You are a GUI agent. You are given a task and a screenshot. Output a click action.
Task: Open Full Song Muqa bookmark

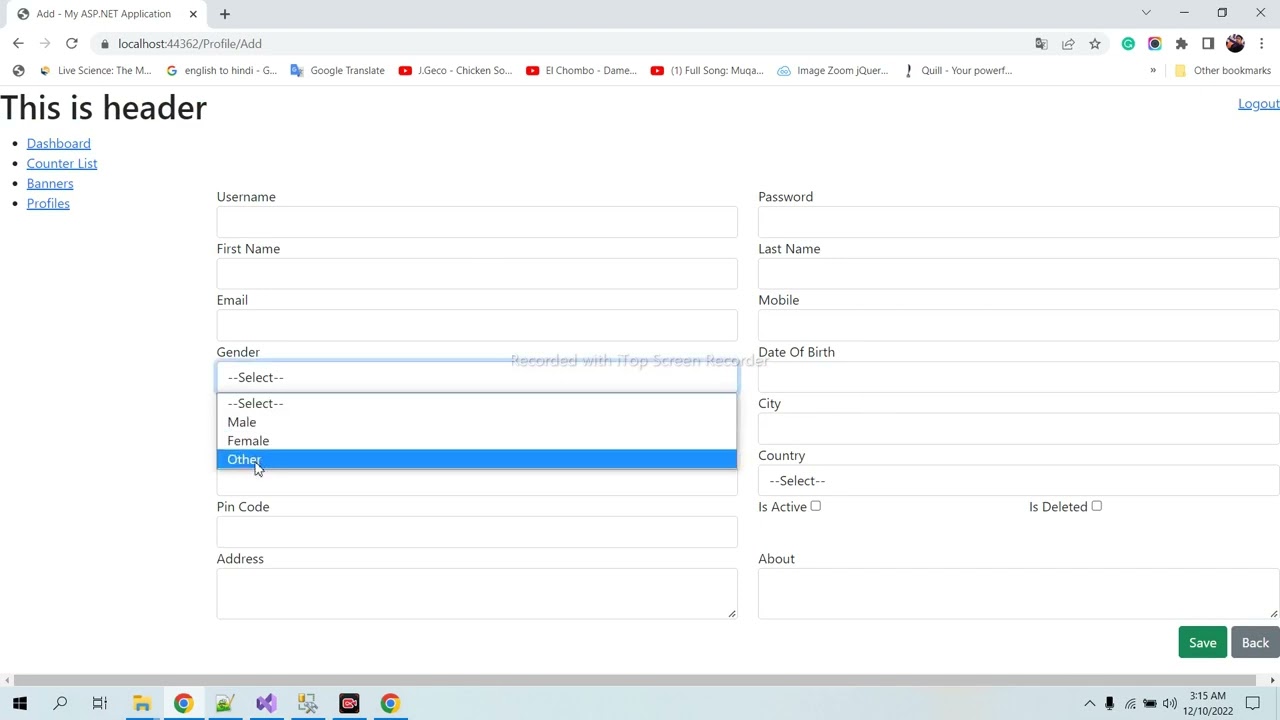(x=707, y=71)
